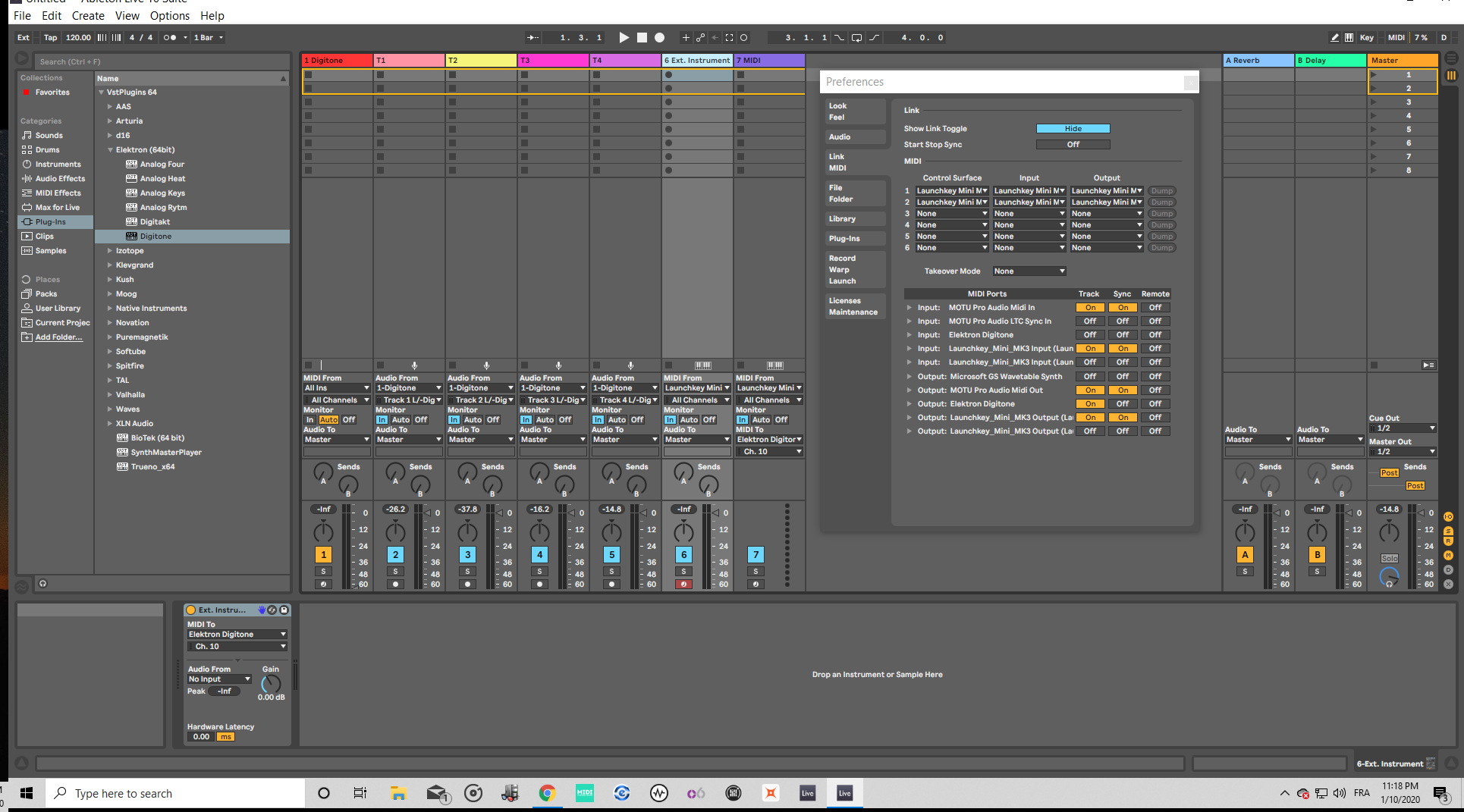Image resolution: width=1464 pixels, height=812 pixels.
Task: Click the Arrangement Record button
Action: [x=660, y=37]
